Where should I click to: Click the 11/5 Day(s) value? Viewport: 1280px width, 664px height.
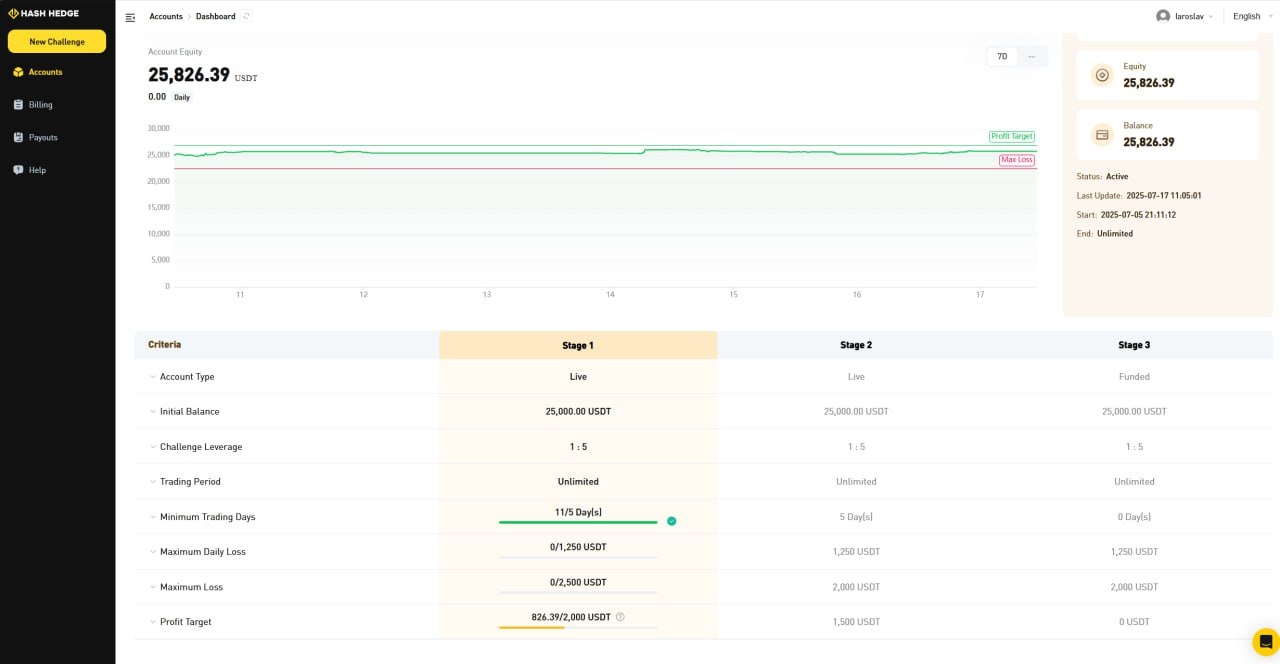click(x=578, y=512)
